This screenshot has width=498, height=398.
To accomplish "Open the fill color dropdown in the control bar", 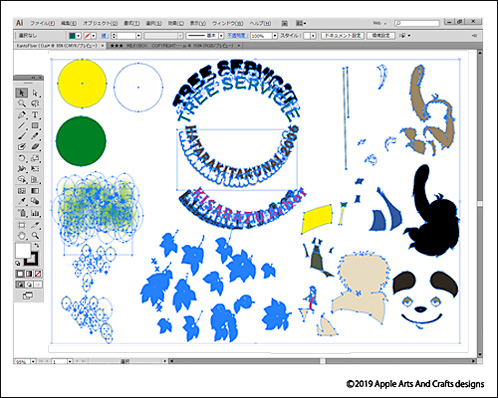I will pyautogui.click(x=79, y=36).
